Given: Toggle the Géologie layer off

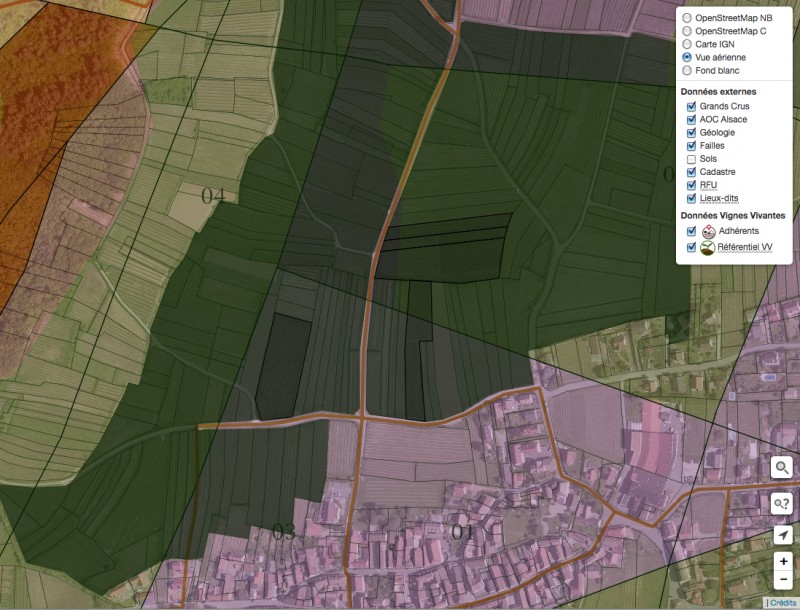Looking at the screenshot, I should pyautogui.click(x=688, y=132).
